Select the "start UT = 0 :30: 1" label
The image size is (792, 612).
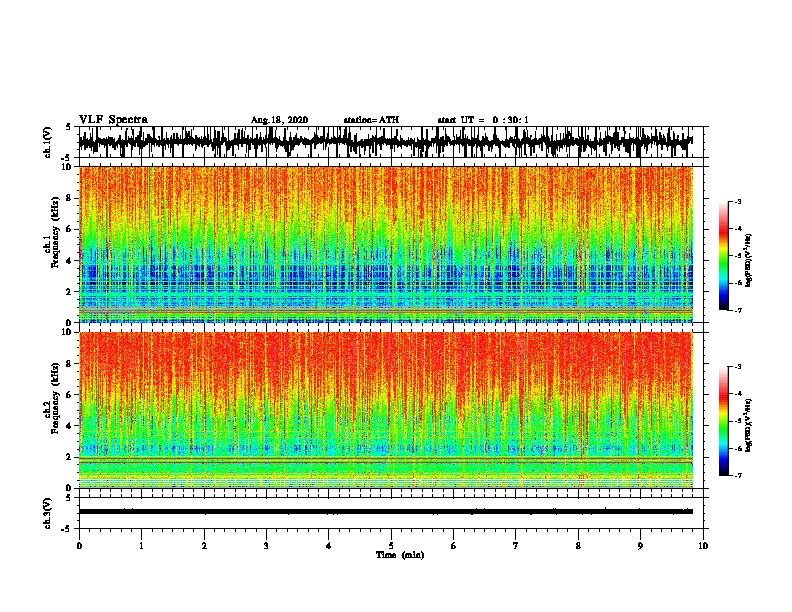pyautogui.click(x=483, y=120)
